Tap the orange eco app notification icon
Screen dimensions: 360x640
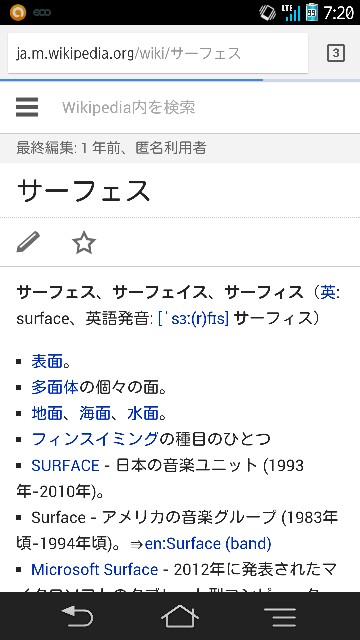click(x=18, y=12)
